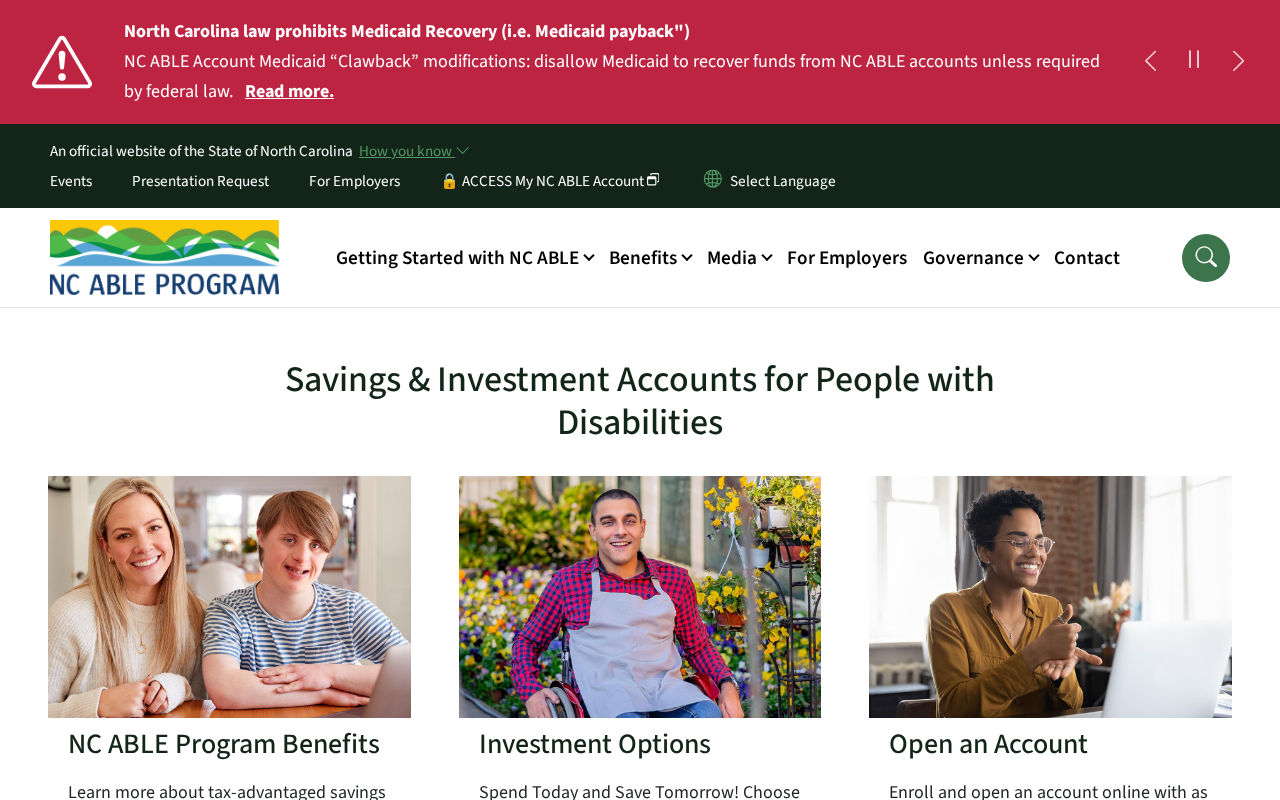
Task: Go to previous alert slide
Action: point(1150,61)
